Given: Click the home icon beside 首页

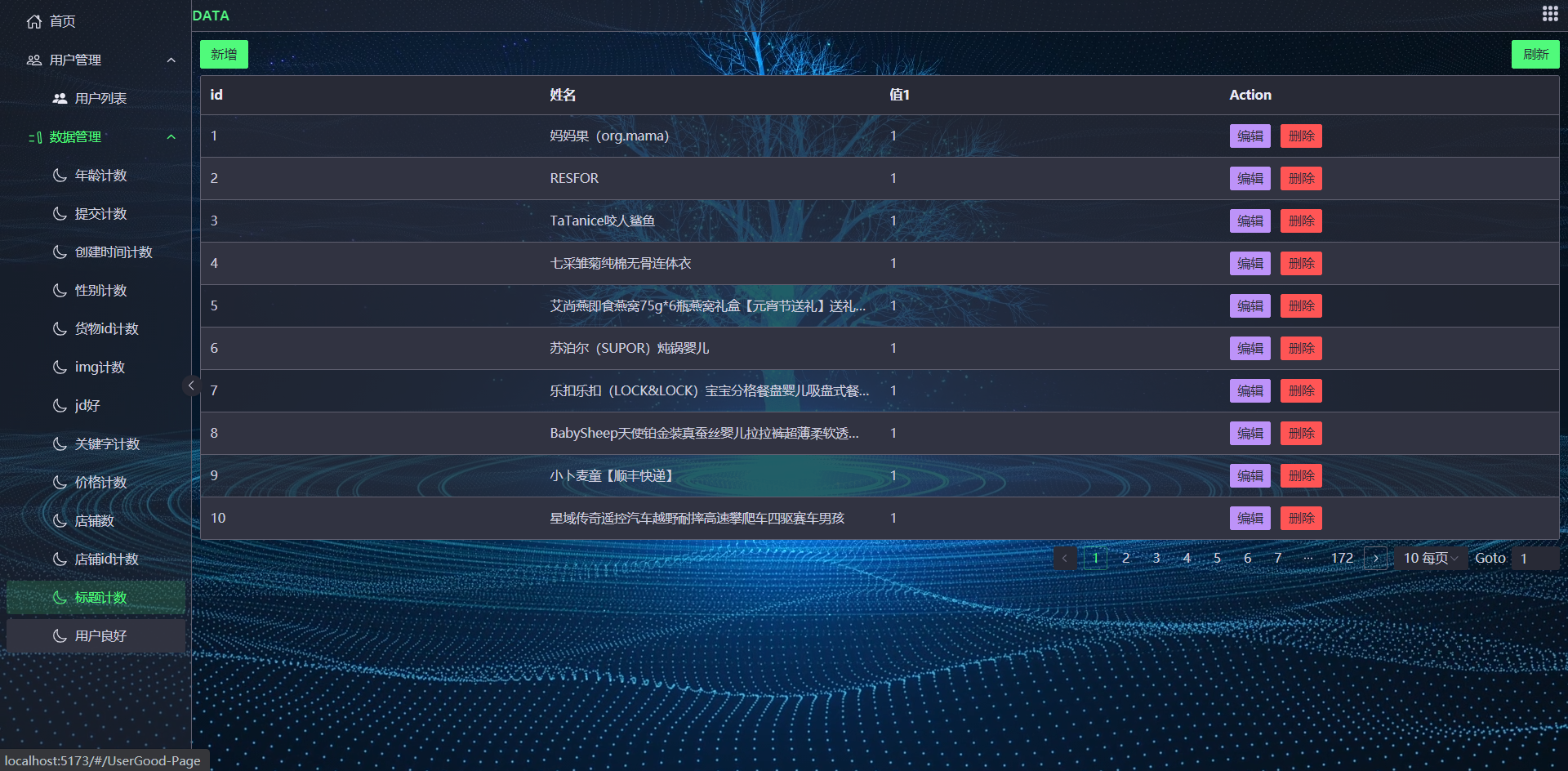Looking at the screenshot, I should (x=34, y=21).
